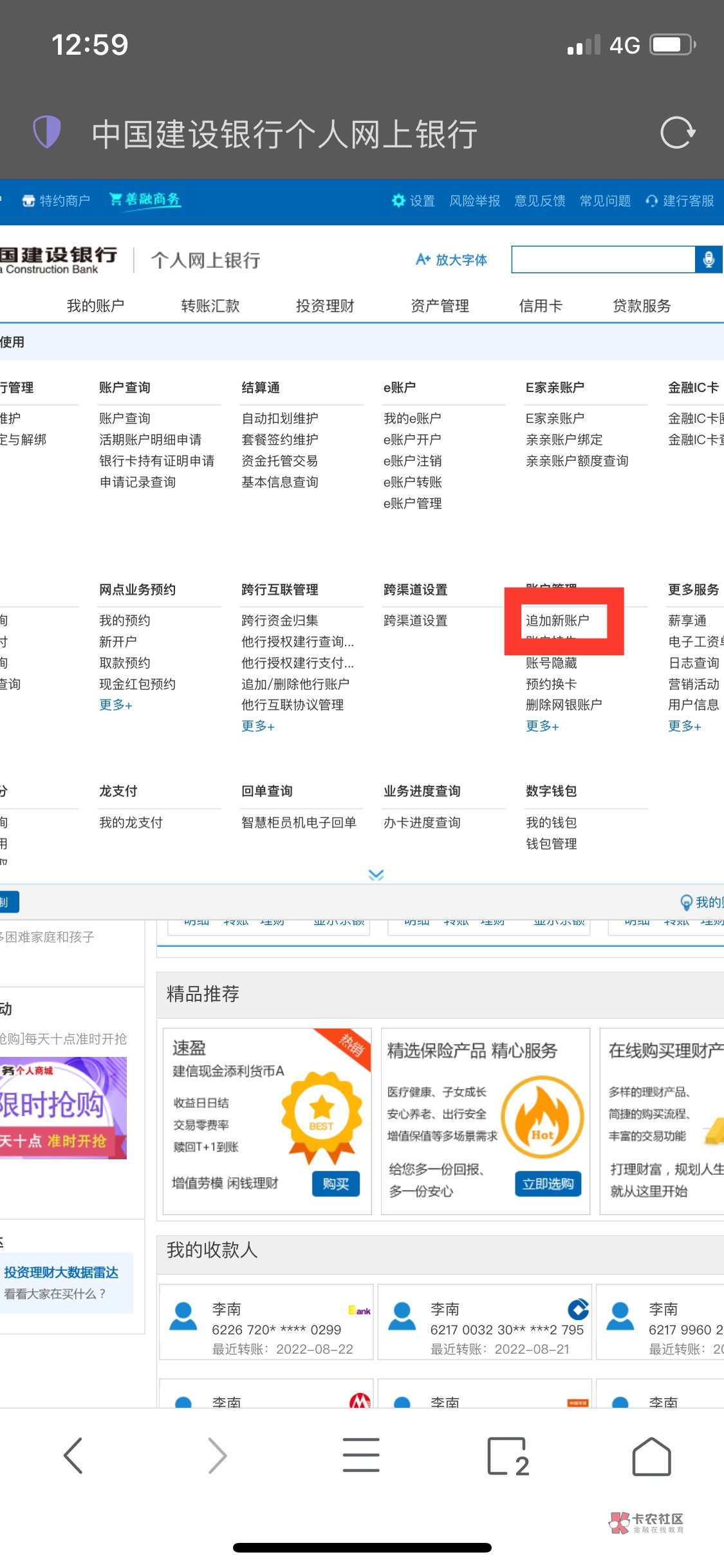
Task: Tap the shield security icon
Action: 47,132
